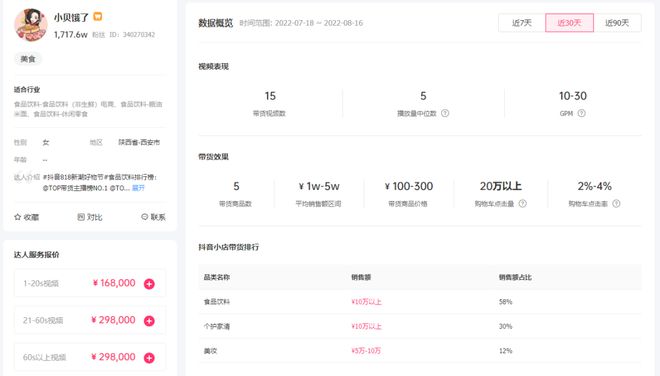
Task: Switch to 近90天 time range
Action: [617, 23]
